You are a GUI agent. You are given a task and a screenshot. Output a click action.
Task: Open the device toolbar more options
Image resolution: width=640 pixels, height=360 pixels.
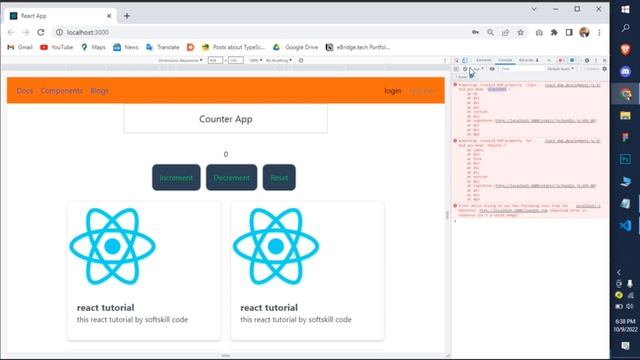445,60
